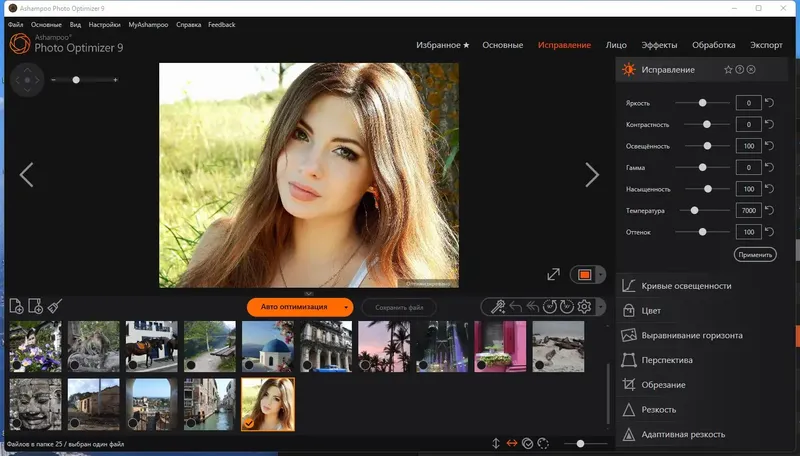
Task: Click the magic wand auto-optimize icon
Action: coord(497,307)
